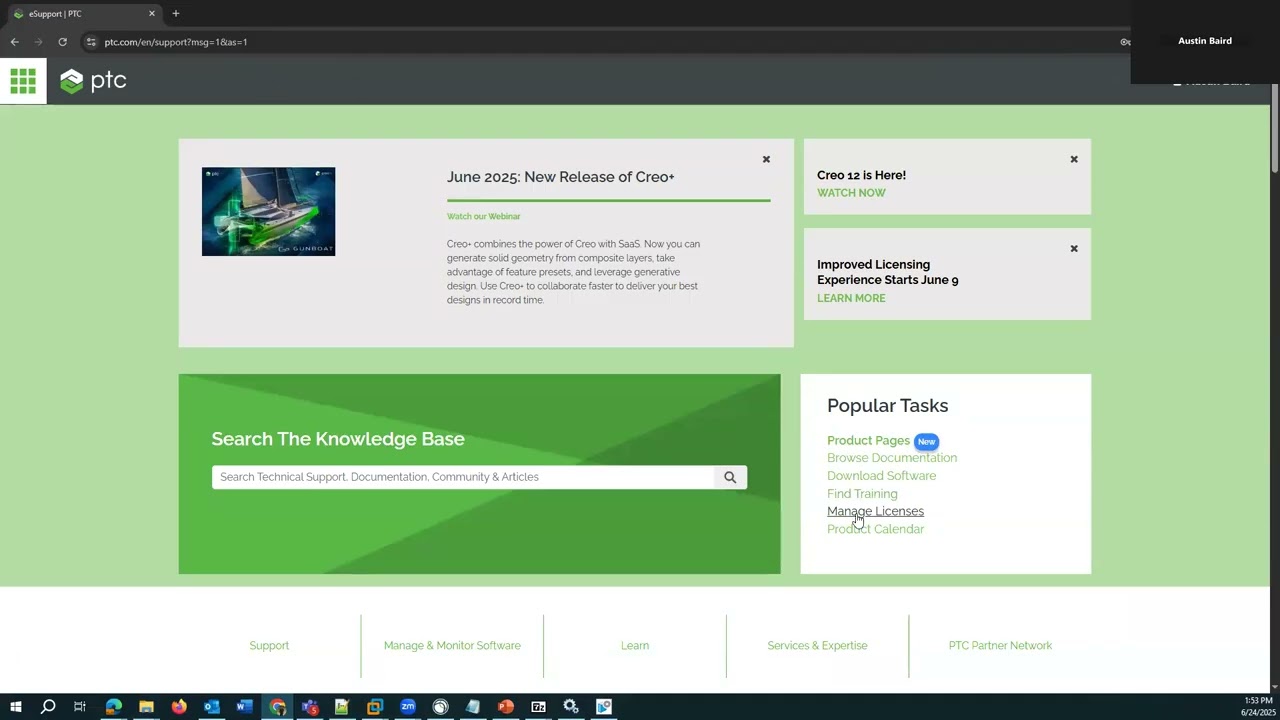Switch to Chrome in taskbar
The width and height of the screenshot is (1280, 720).
pos(277,707)
